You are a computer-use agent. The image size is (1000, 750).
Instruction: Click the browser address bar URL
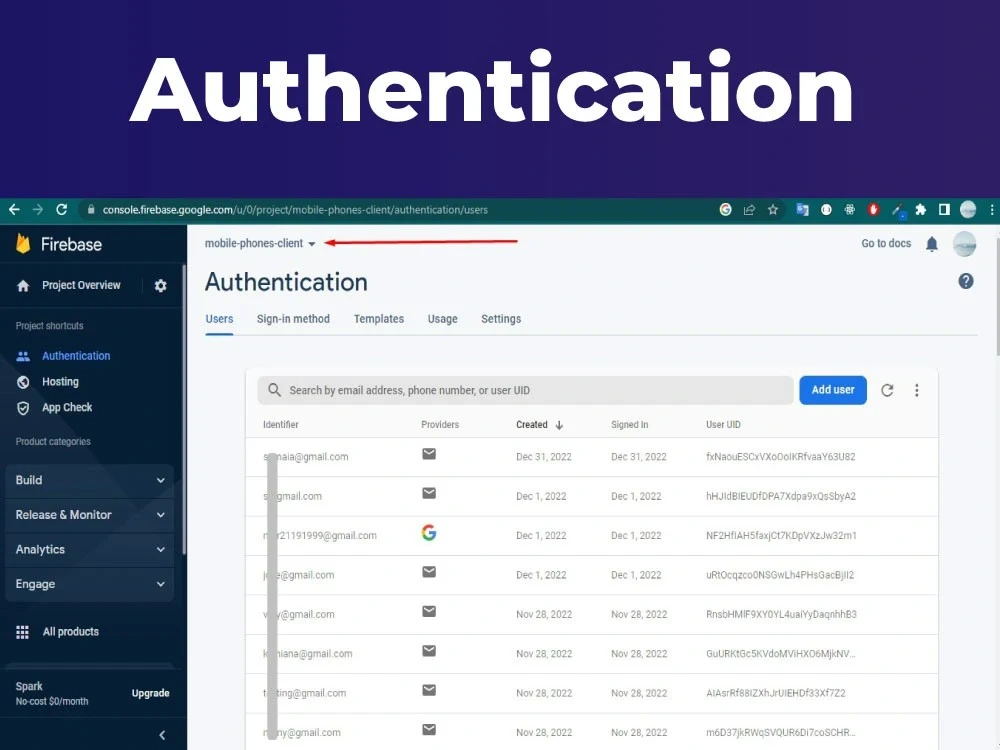point(295,210)
